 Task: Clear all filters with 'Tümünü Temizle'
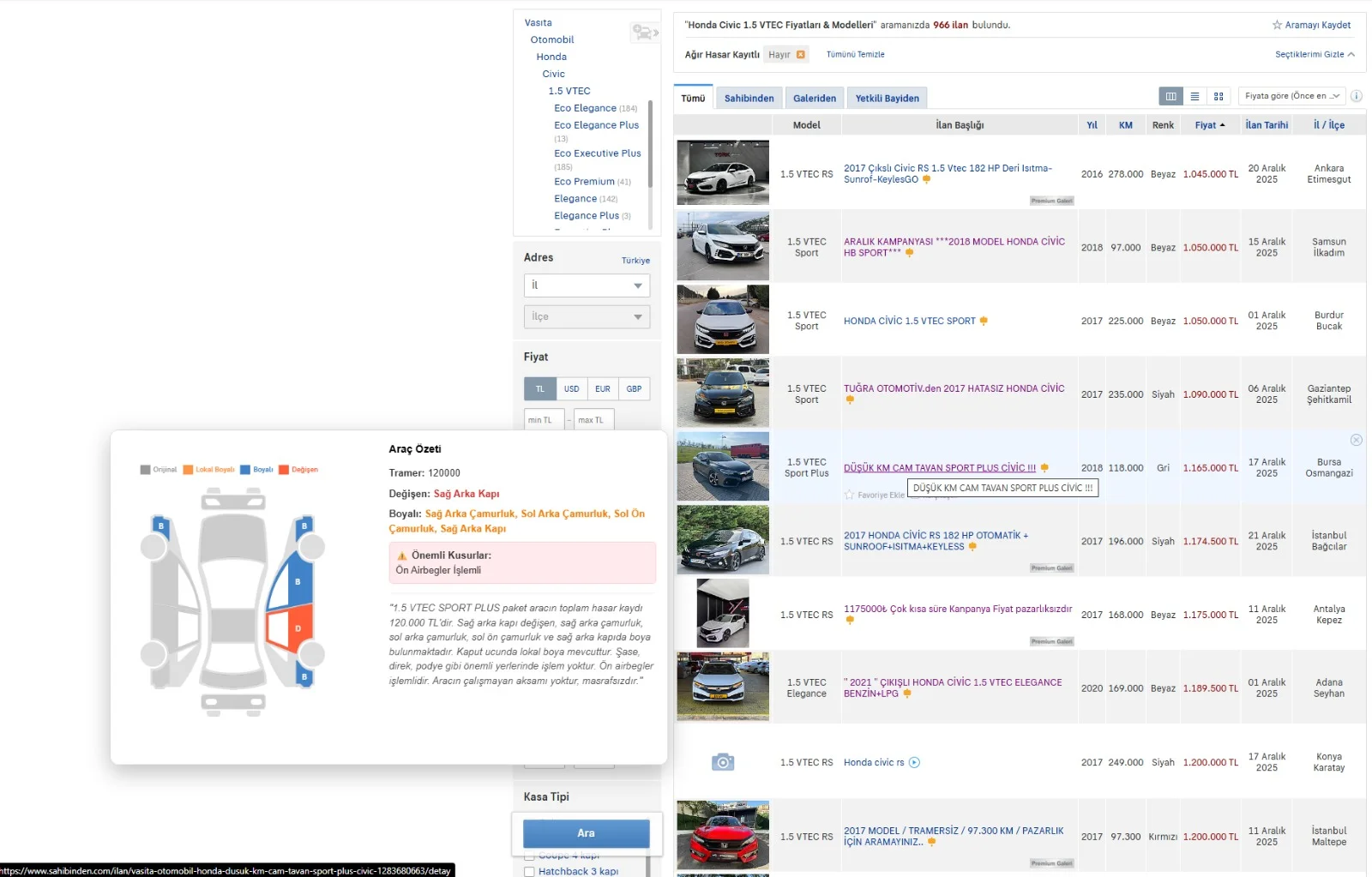[x=855, y=54]
